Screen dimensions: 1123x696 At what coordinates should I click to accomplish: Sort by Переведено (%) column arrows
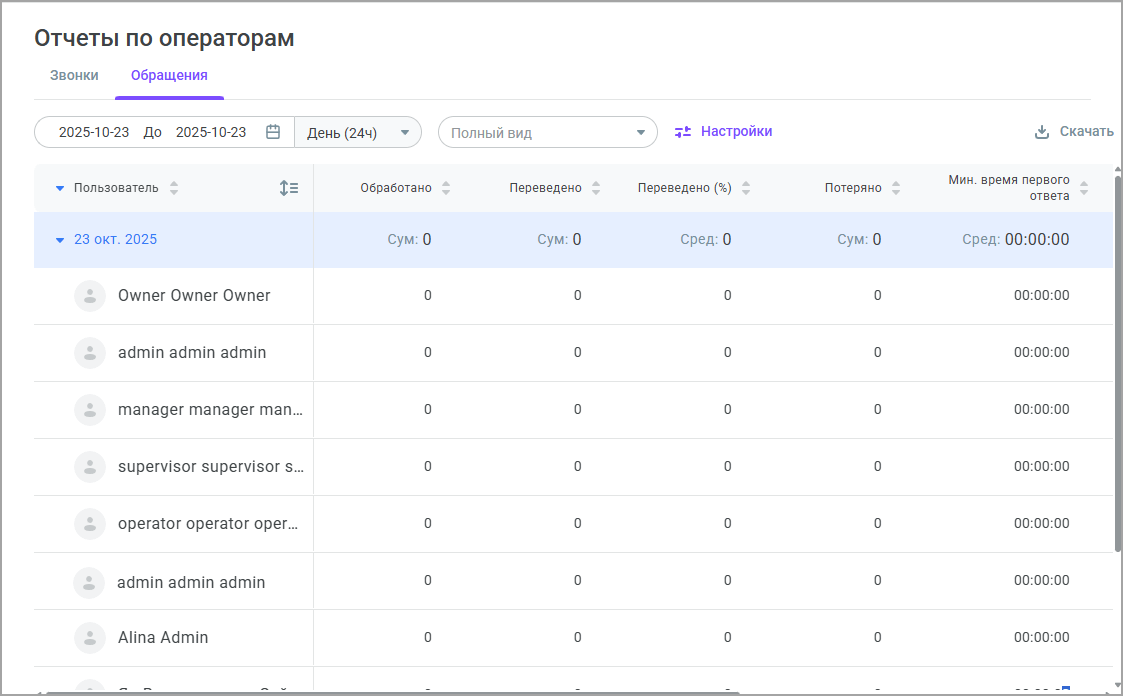(x=746, y=188)
